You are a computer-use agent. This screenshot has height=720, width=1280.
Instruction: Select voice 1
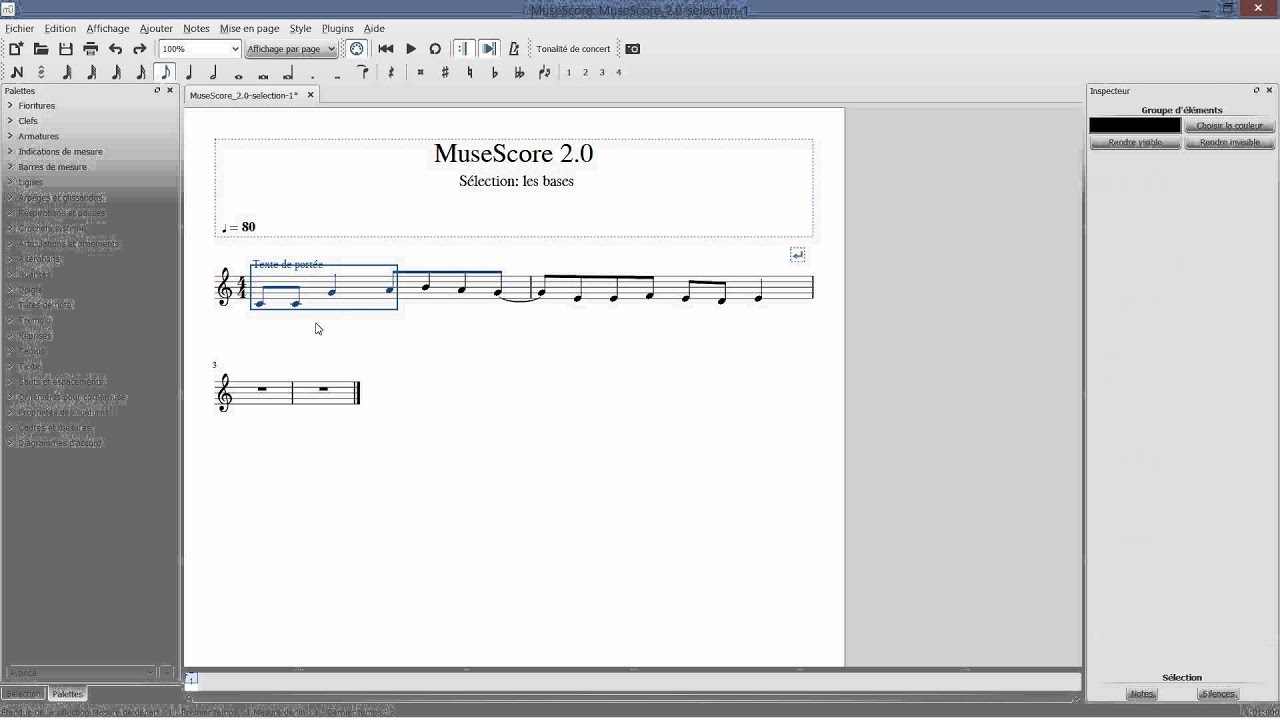click(x=569, y=72)
